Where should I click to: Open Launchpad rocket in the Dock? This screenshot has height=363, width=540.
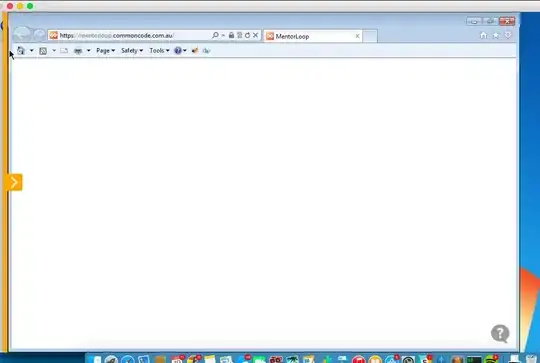pos(111,360)
